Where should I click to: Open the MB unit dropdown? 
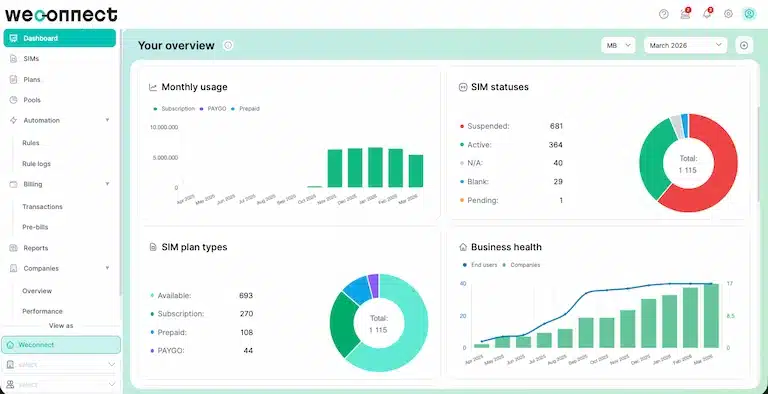[618, 46]
